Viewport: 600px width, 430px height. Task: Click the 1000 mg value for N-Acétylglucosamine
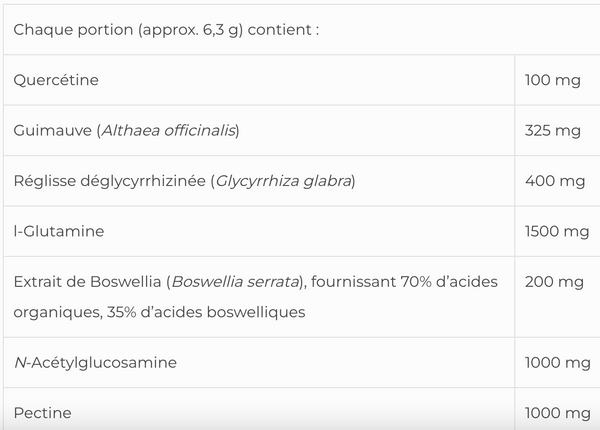pos(556,363)
